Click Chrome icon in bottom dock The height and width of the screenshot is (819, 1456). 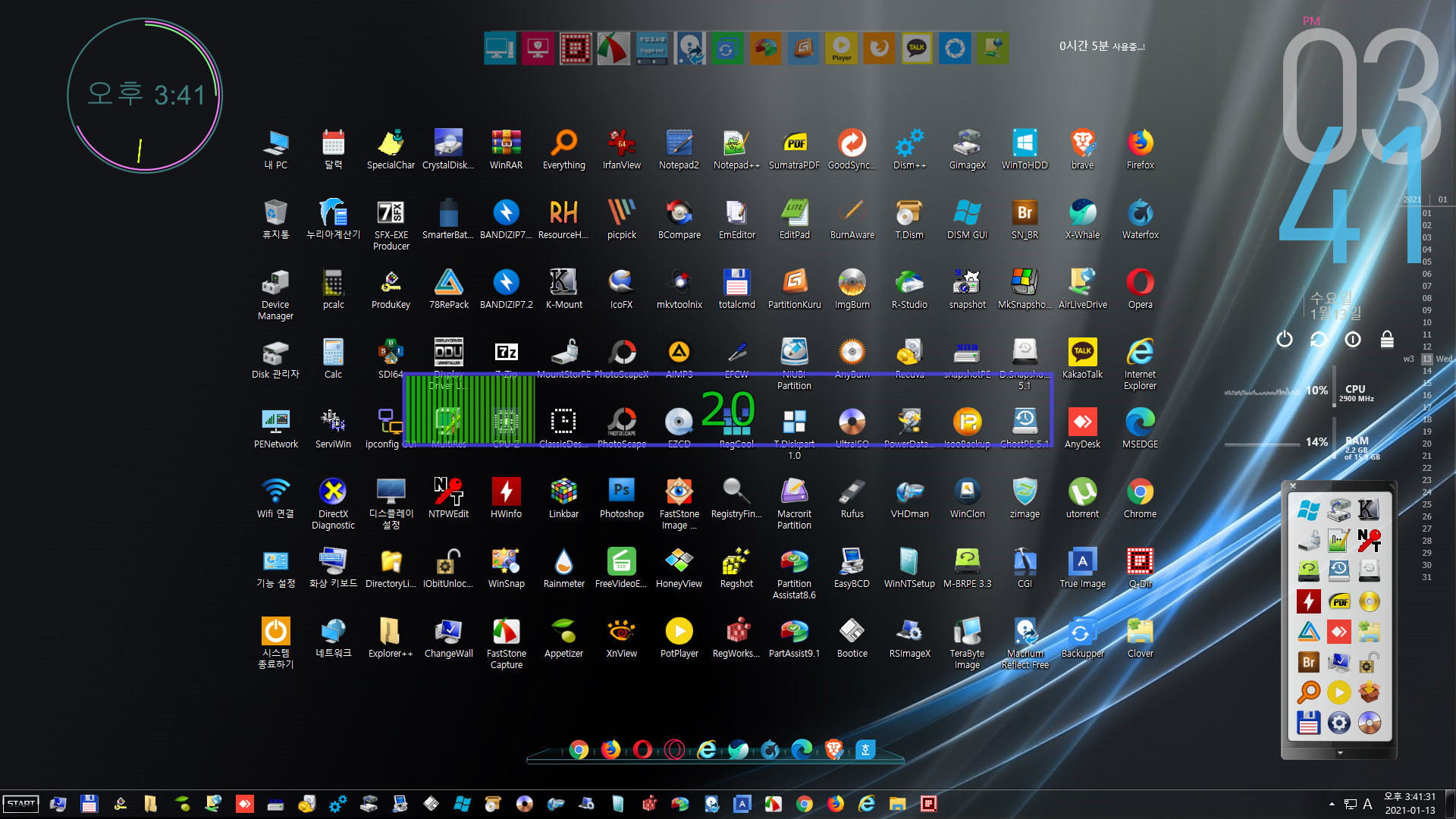[x=579, y=750]
